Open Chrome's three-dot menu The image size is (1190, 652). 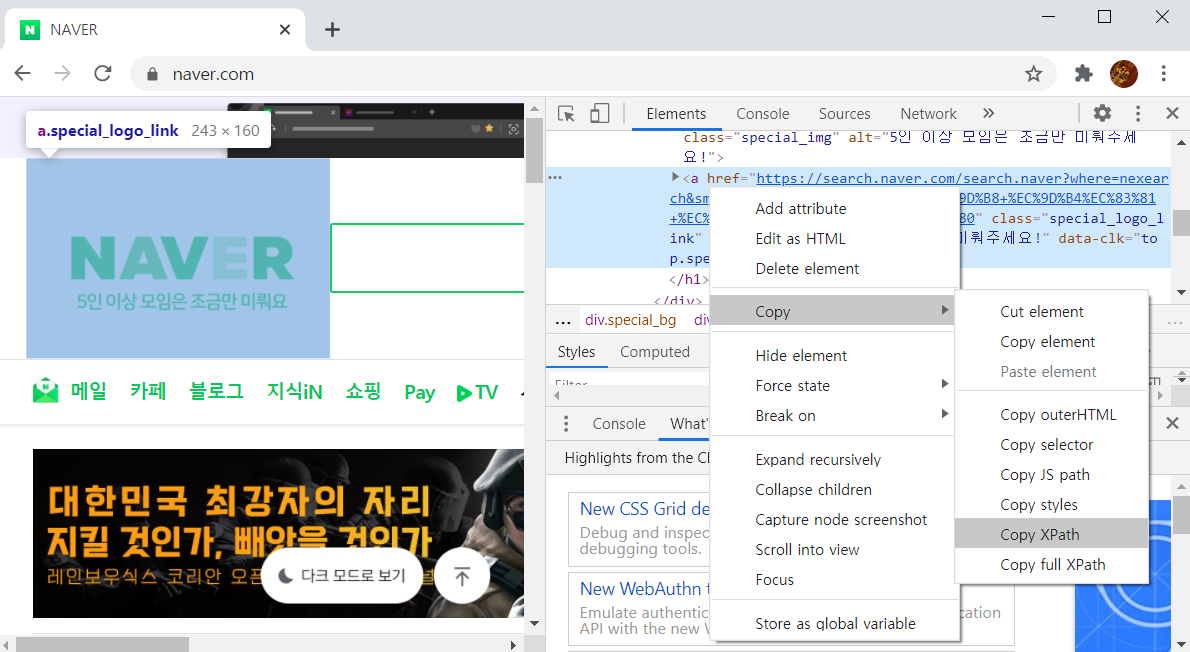click(1163, 74)
